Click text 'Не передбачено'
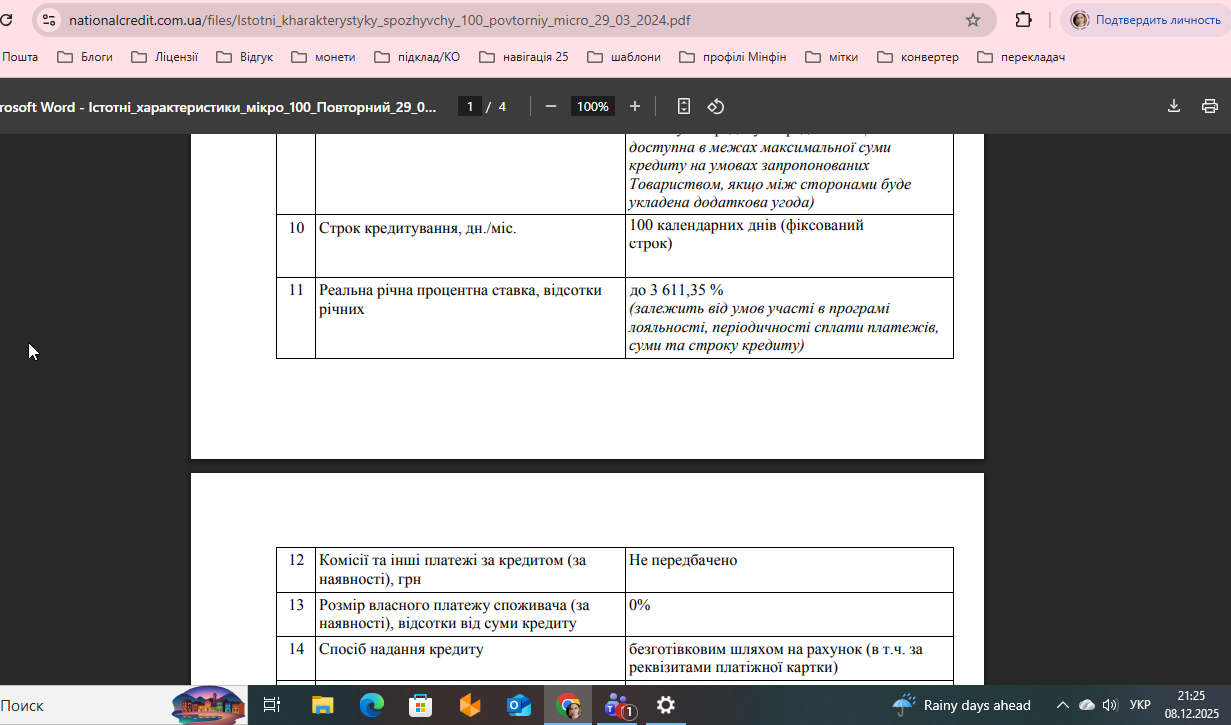The height and width of the screenshot is (725, 1231). [x=683, y=560]
